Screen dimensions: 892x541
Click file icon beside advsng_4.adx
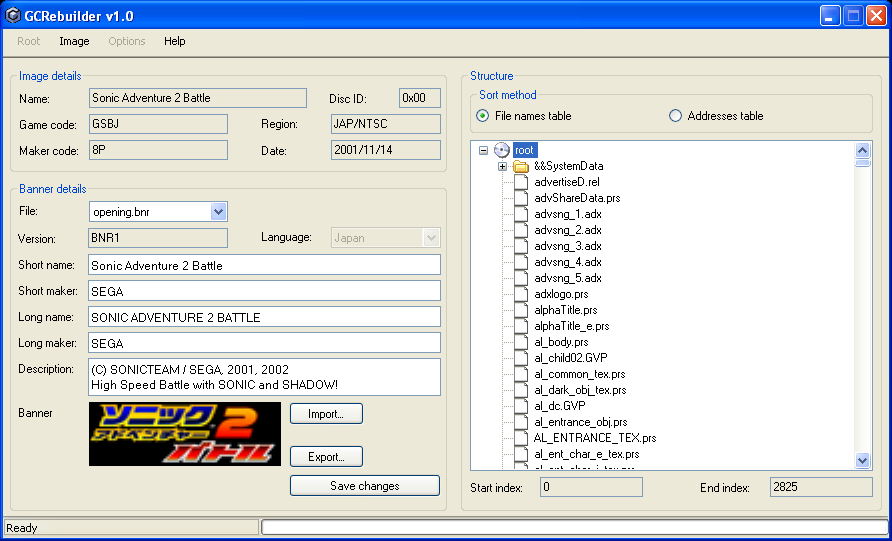tap(521, 262)
